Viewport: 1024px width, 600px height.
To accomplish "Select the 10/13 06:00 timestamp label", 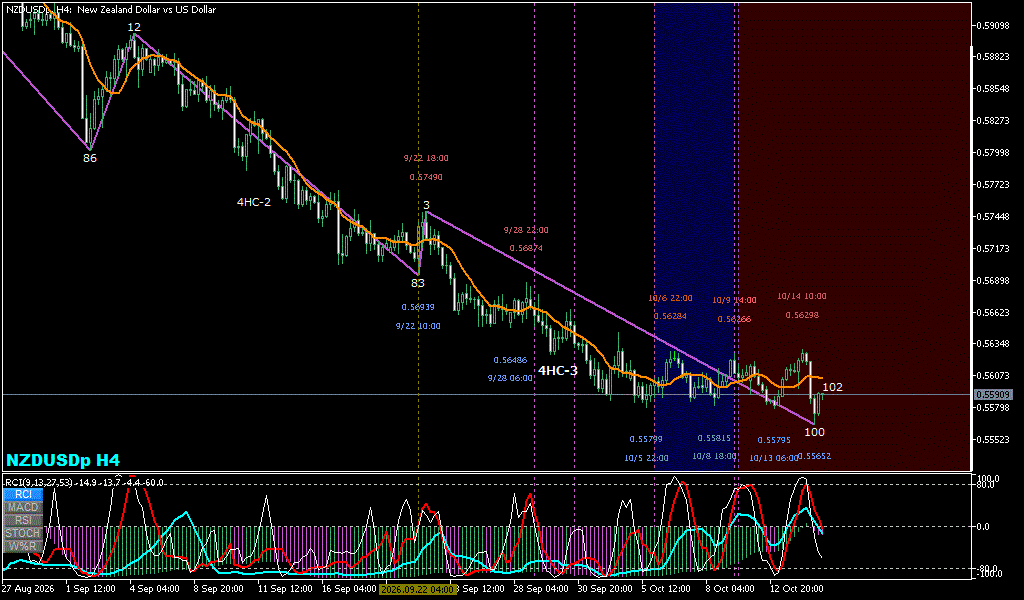I will [x=773, y=458].
